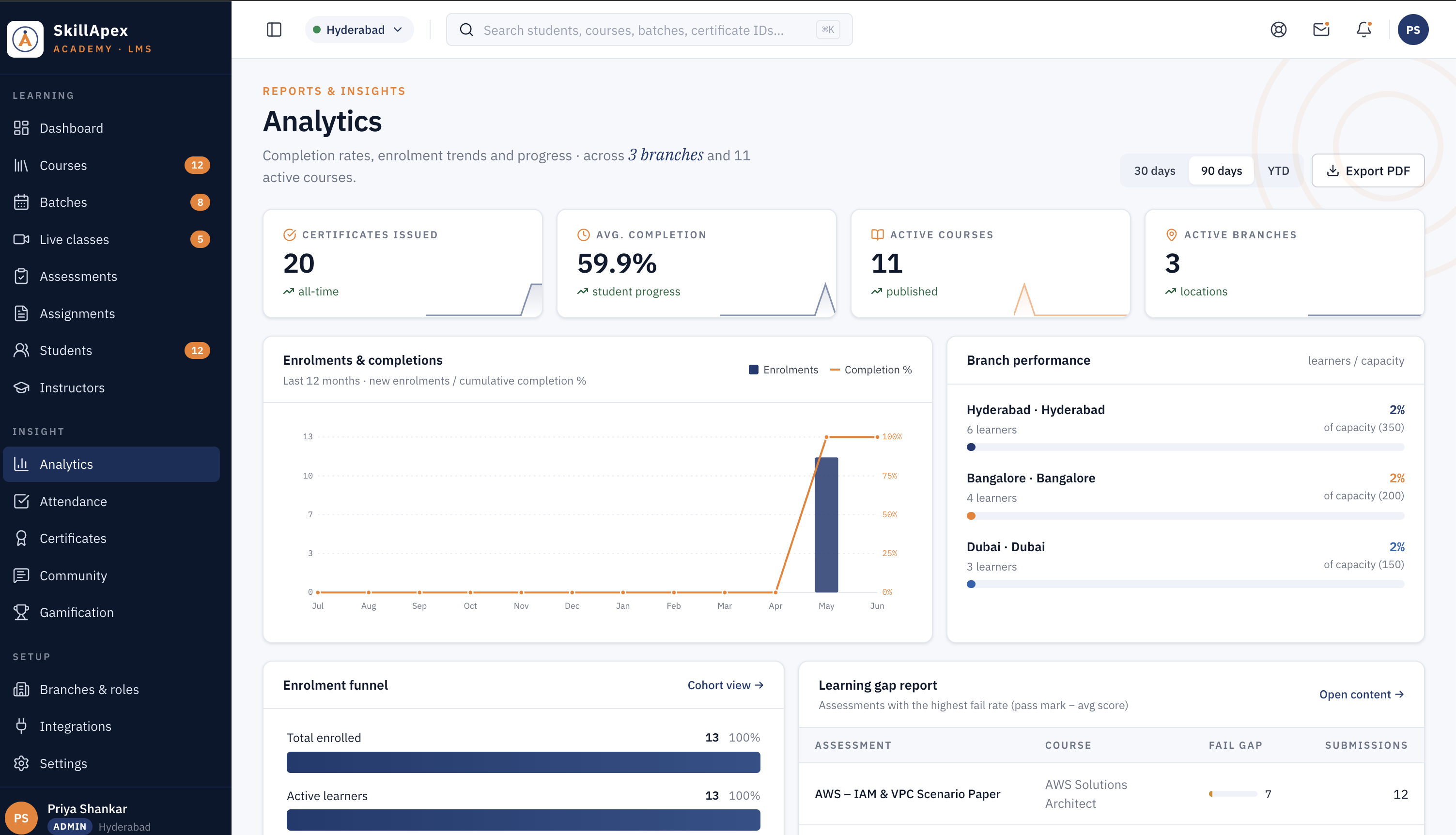This screenshot has height=835, width=1456.
Task: Click the Live classes badge showing 5
Action: (x=200, y=239)
